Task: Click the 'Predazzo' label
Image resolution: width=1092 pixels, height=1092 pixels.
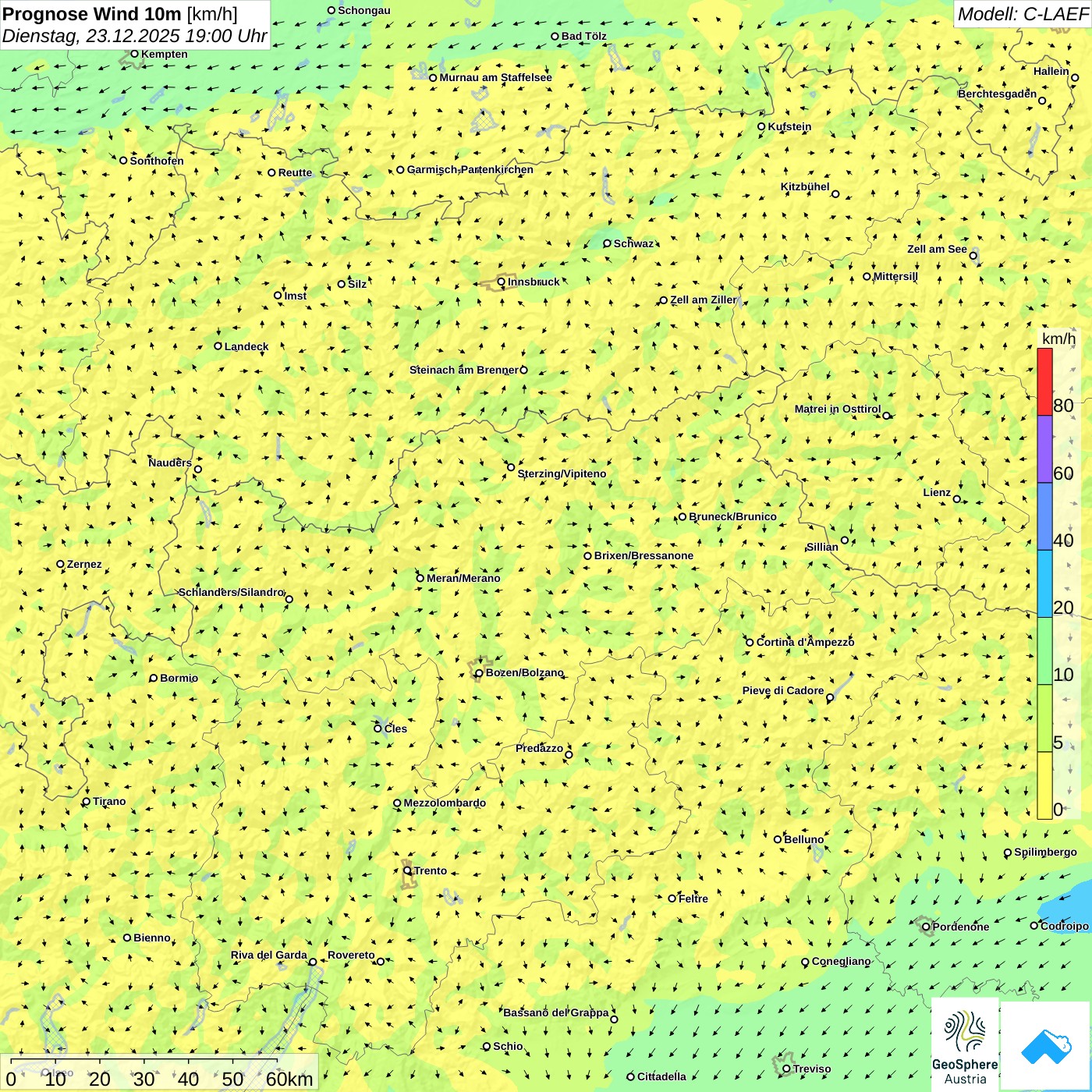Action: [539, 748]
